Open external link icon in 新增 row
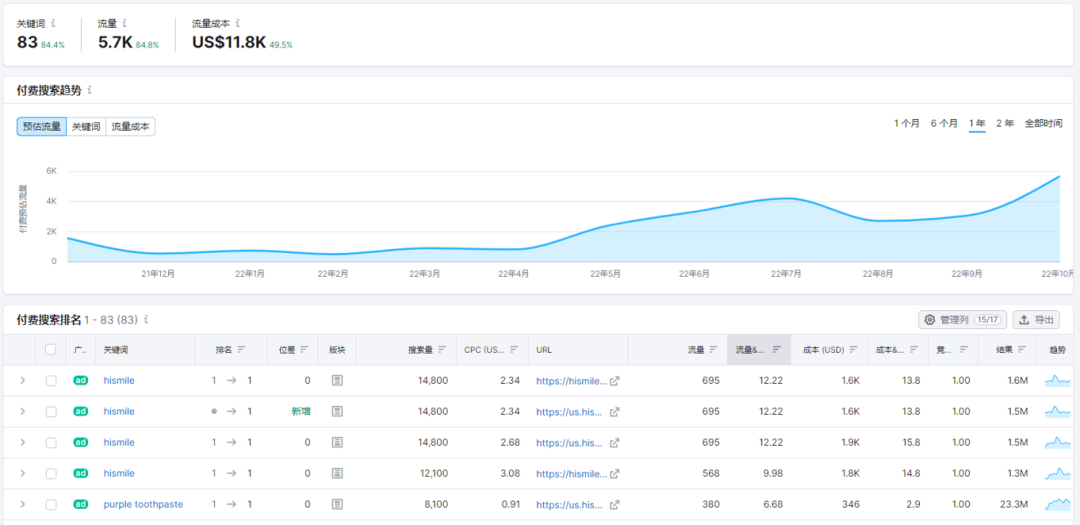 (614, 411)
